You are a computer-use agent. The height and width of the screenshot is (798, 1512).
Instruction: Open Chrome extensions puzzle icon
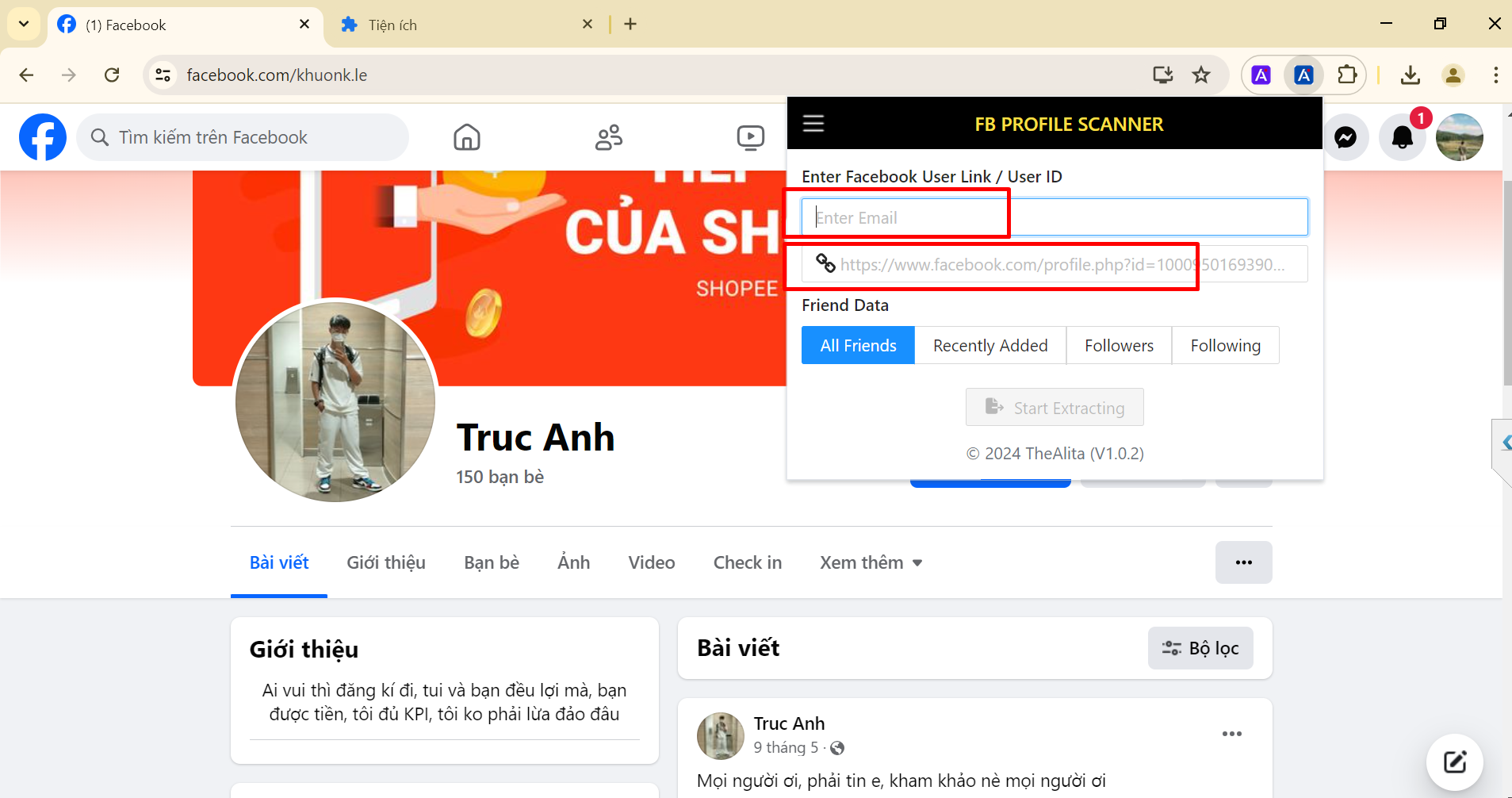pos(1346,75)
